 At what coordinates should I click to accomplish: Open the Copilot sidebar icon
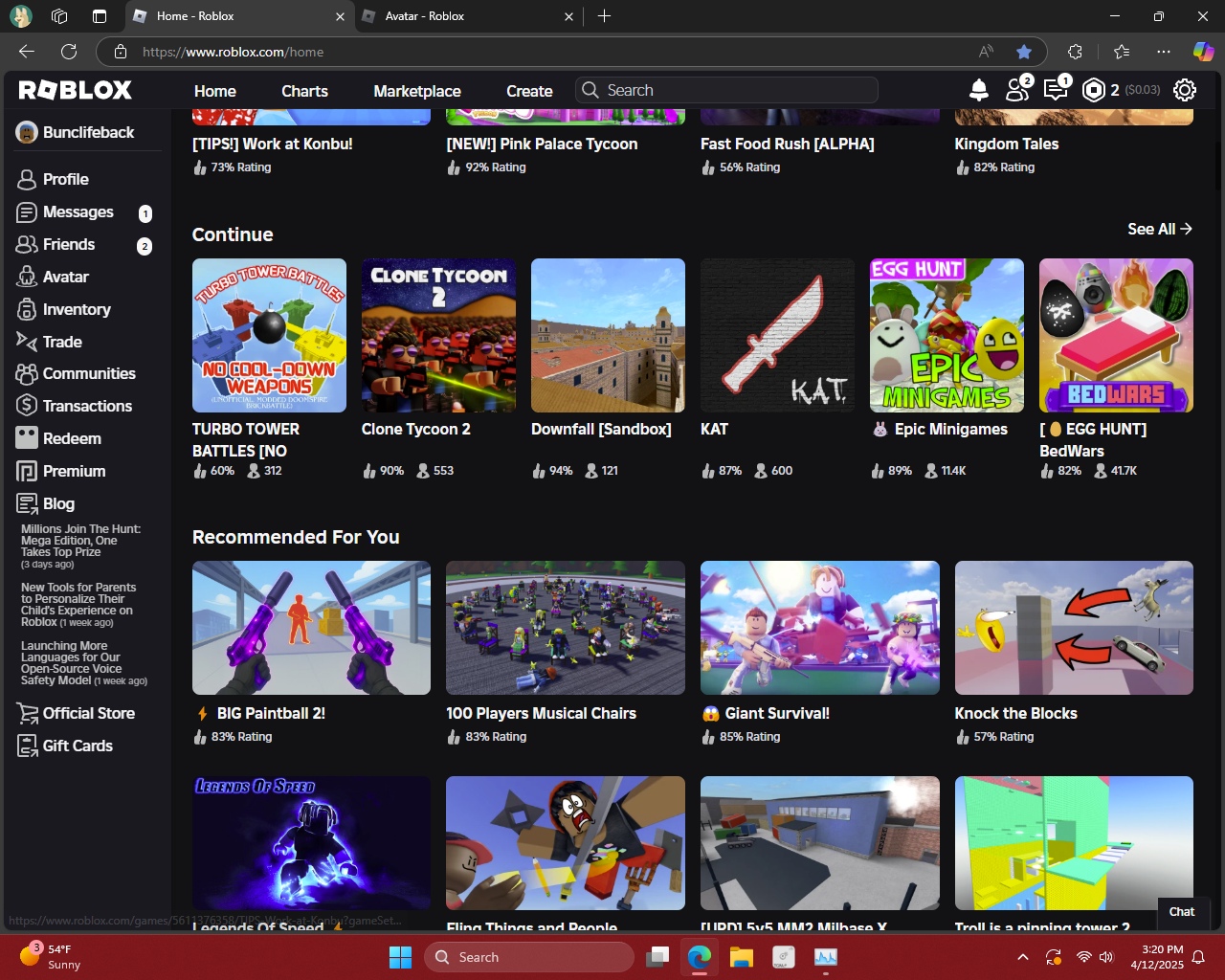tap(1203, 52)
